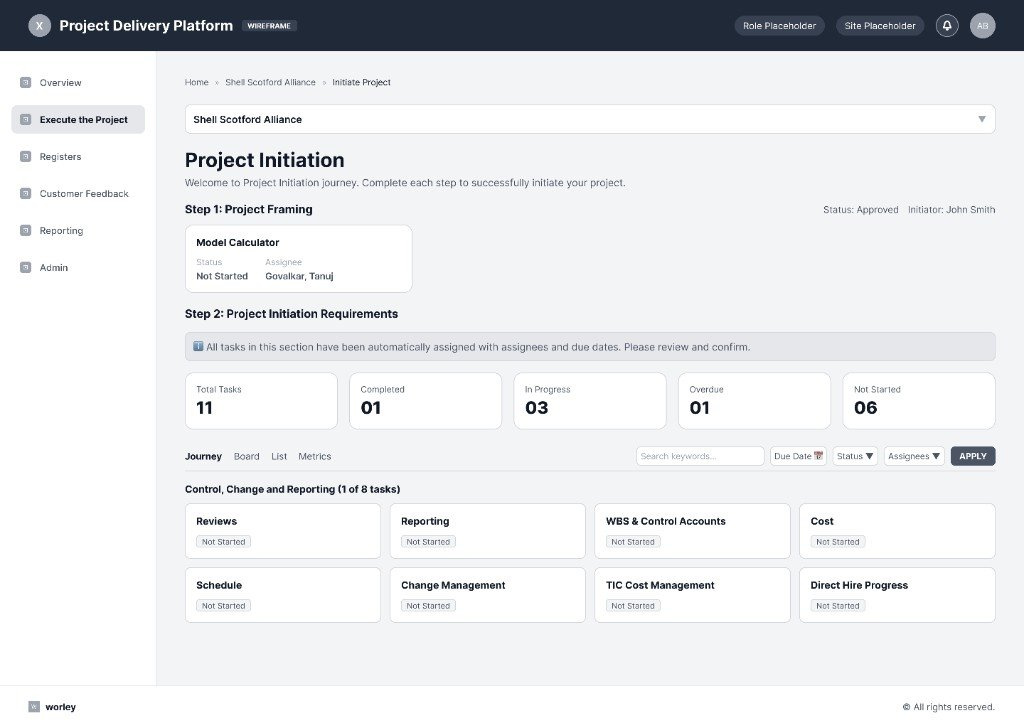Image resolution: width=1024 pixels, height=728 pixels.
Task: Click the Site Placeholder pill
Action: 880,25
